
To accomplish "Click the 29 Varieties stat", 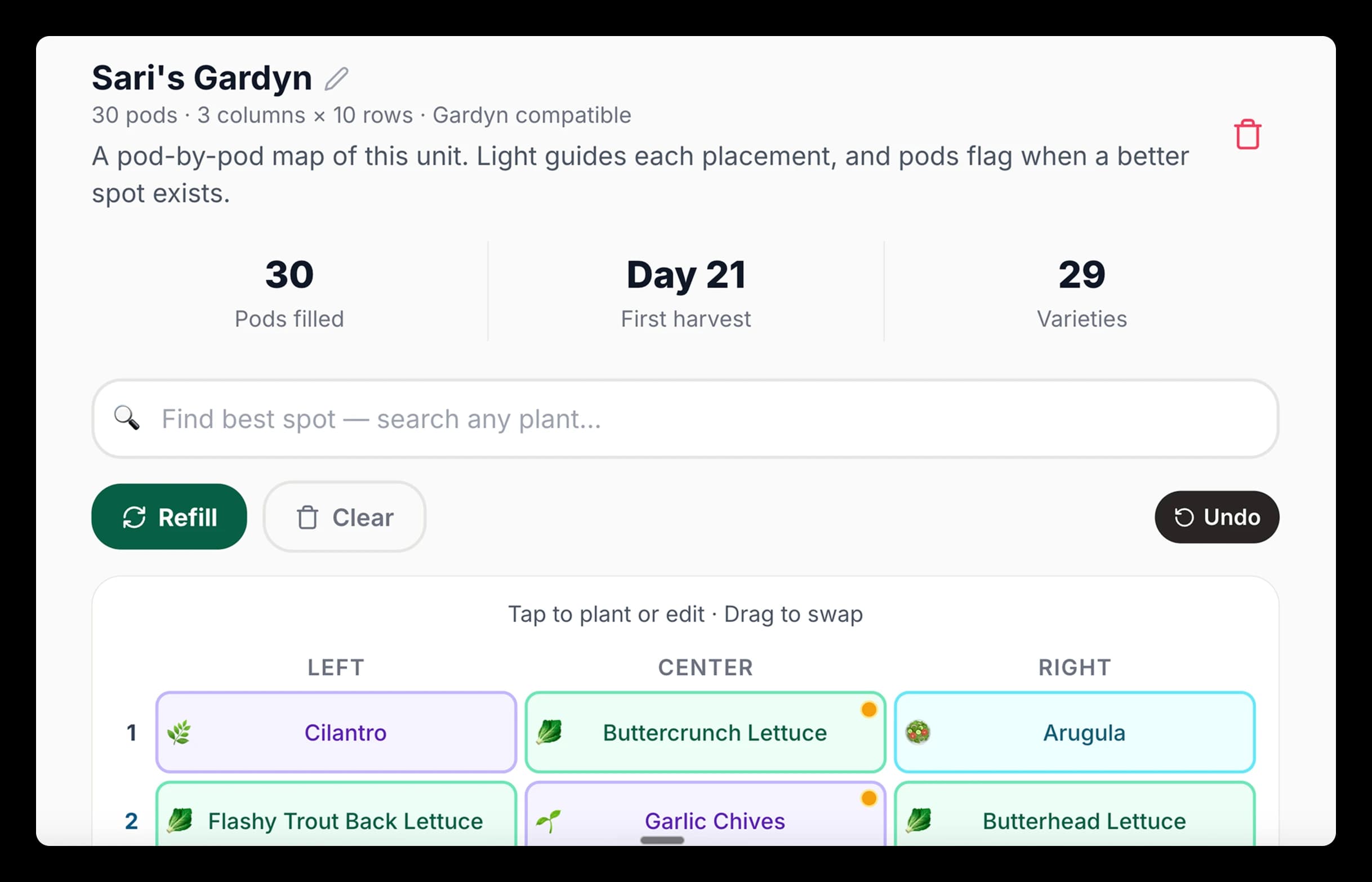I will point(1082,293).
